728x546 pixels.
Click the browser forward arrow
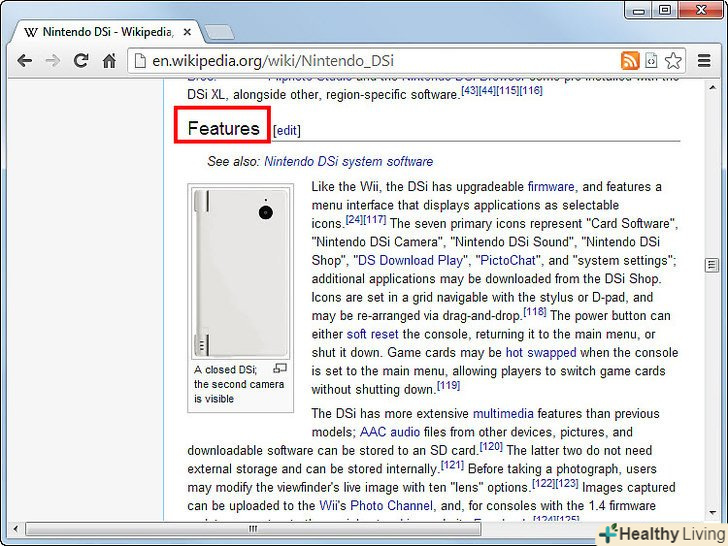click(x=52, y=61)
